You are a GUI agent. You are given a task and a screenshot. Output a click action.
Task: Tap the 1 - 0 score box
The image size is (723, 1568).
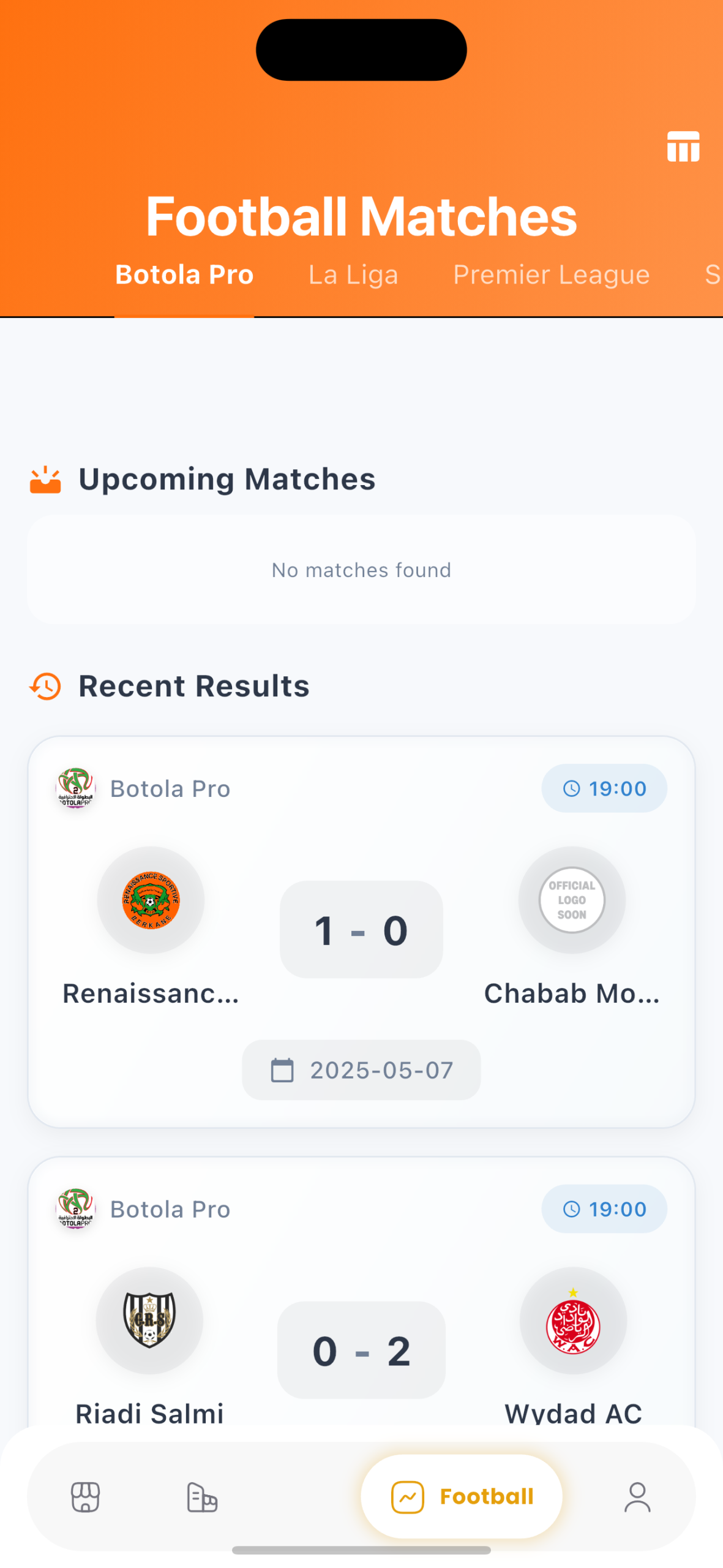click(x=361, y=929)
